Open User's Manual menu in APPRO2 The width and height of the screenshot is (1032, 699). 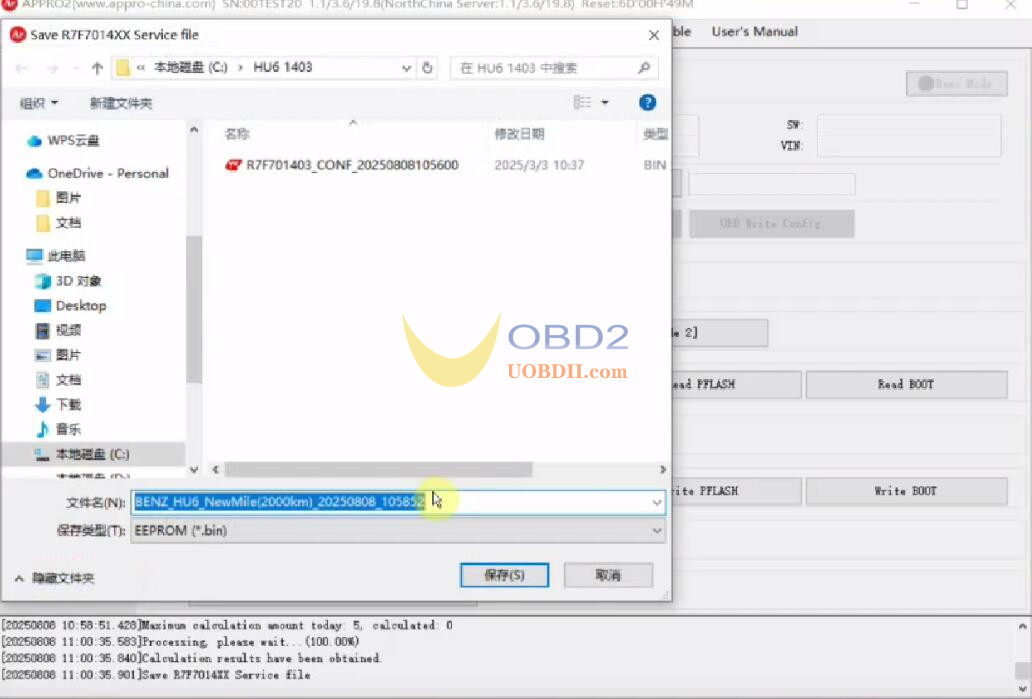[x=754, y=32]
